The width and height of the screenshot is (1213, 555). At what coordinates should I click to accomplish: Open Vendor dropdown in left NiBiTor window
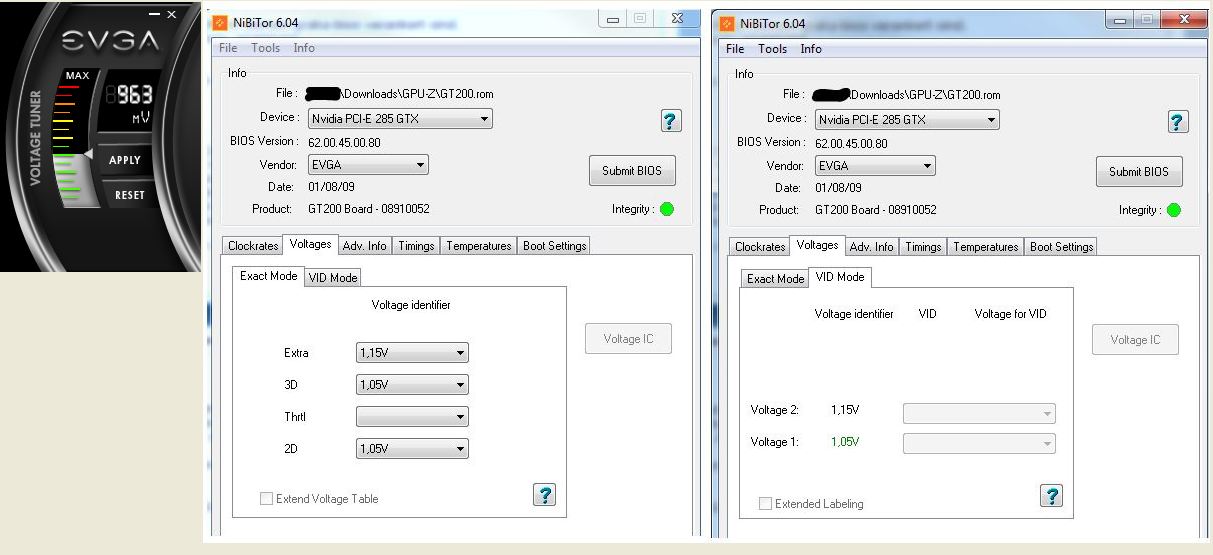[x=368, y=165]
